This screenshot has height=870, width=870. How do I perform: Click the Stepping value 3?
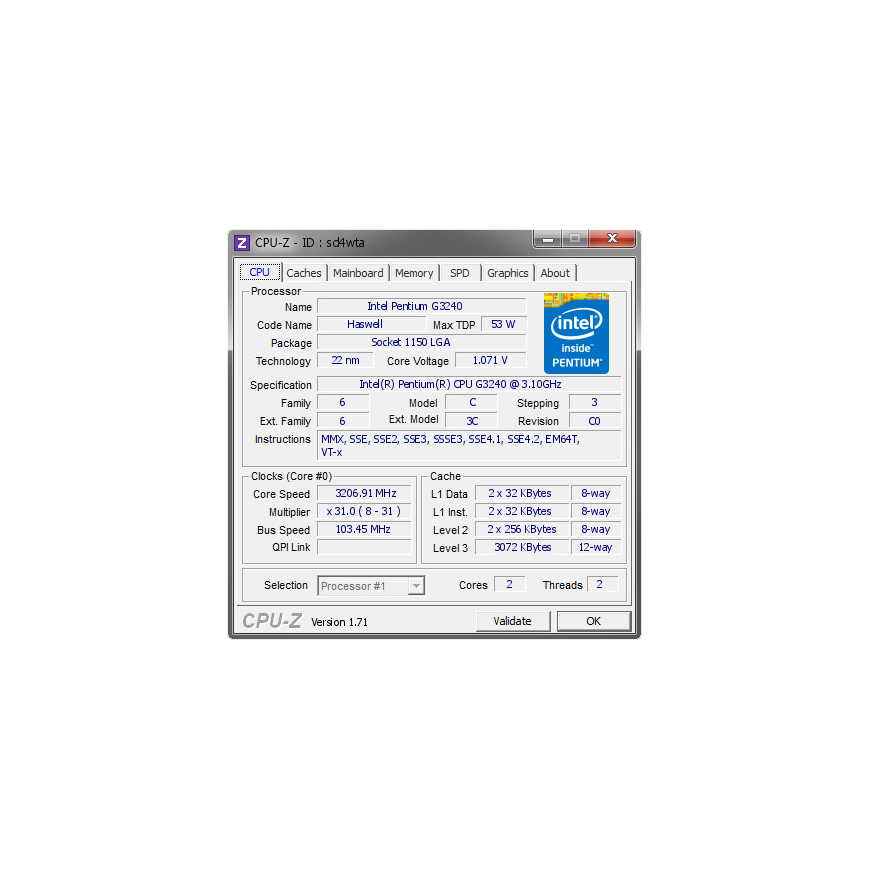(x=595, y=402)
